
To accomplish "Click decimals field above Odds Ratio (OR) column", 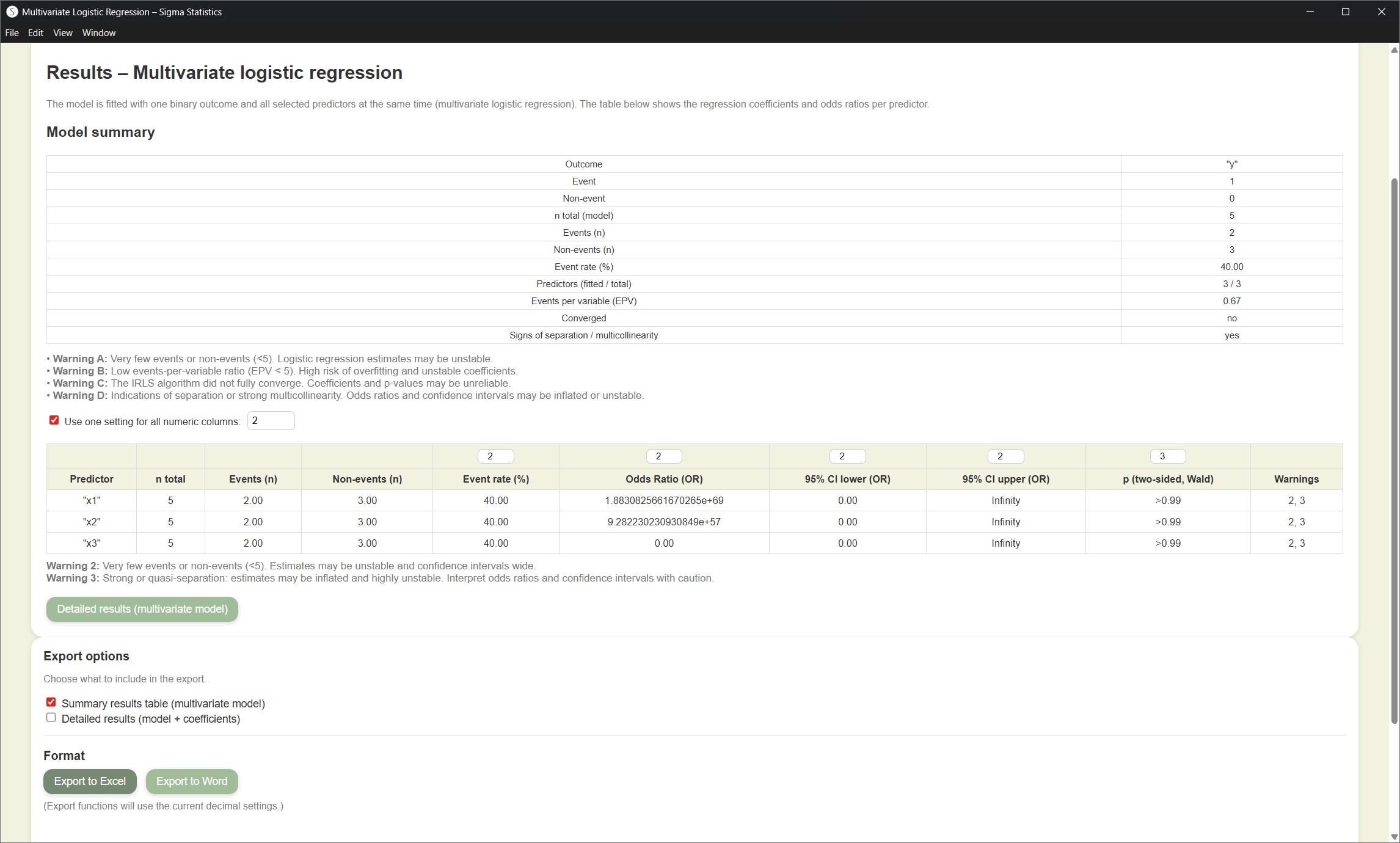I will pos(664,456).
